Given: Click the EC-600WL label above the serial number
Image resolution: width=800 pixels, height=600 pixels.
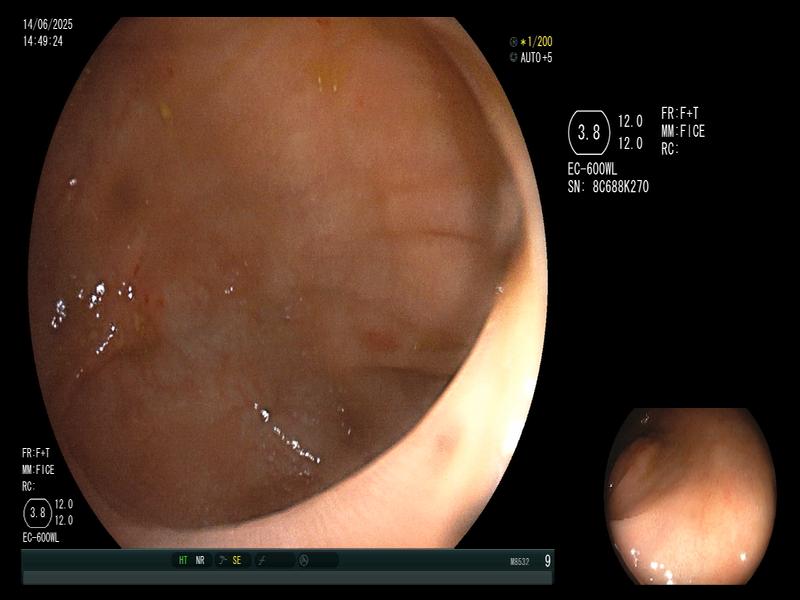Looking at the screenshot, I should [592, 169].
